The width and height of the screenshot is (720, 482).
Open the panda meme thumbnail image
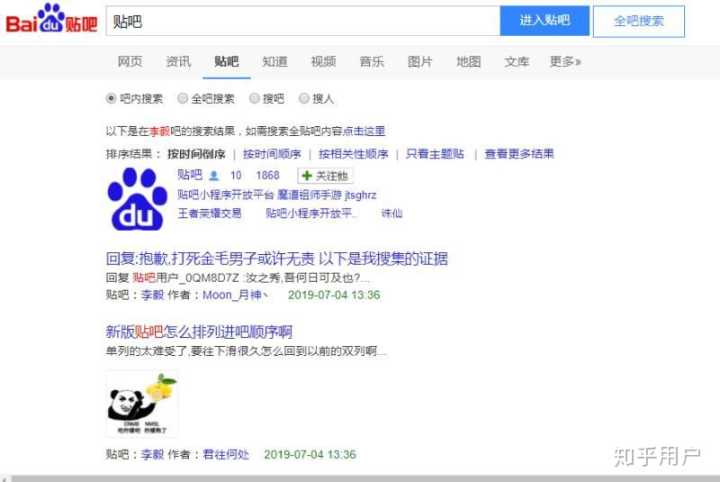[x=142, y=404]
